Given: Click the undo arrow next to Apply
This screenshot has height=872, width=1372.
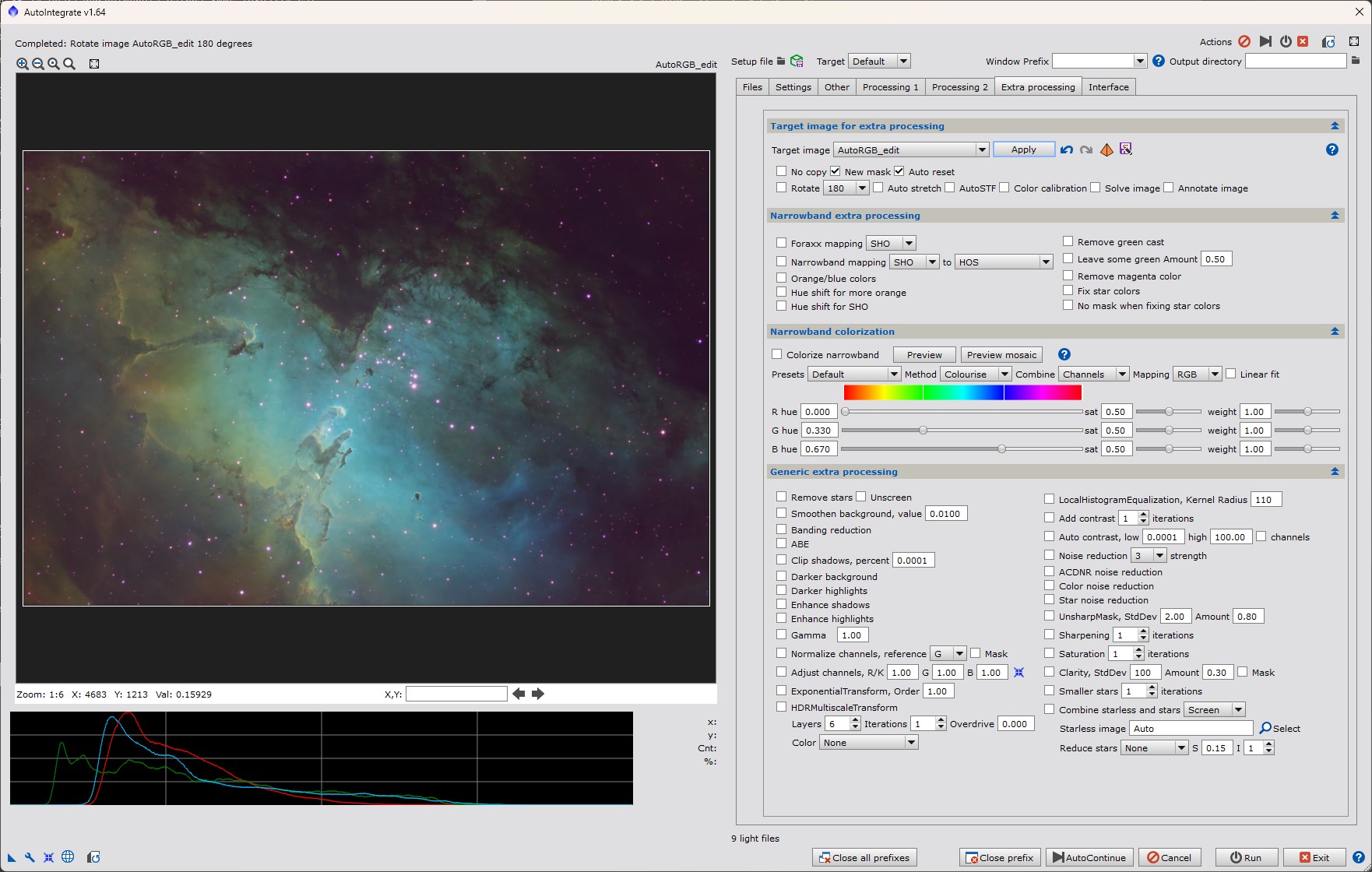Looking at the screenshot, I should coord(1067,149).
